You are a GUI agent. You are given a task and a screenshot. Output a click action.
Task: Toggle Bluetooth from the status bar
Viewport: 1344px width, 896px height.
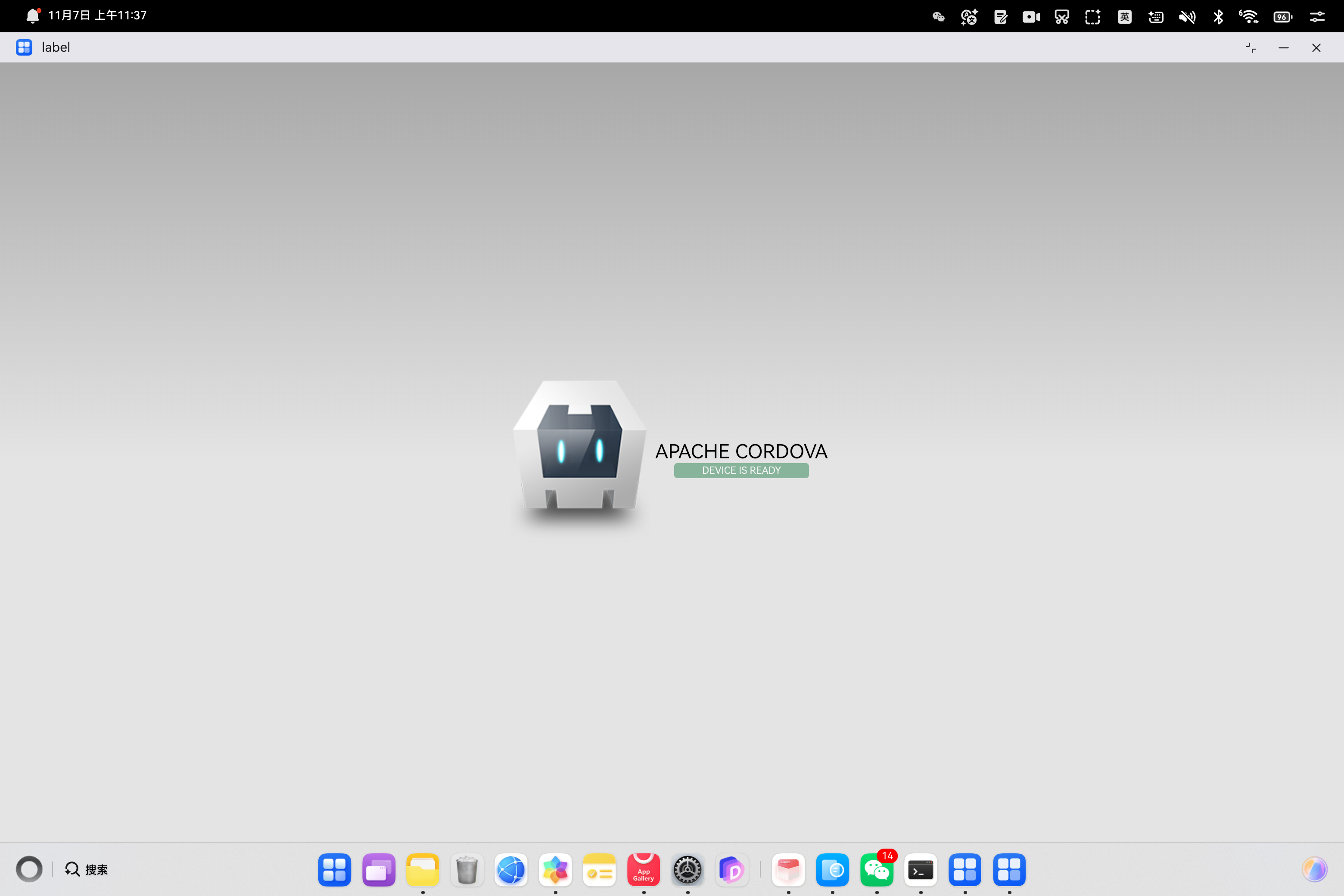(x=1218, y=16)
